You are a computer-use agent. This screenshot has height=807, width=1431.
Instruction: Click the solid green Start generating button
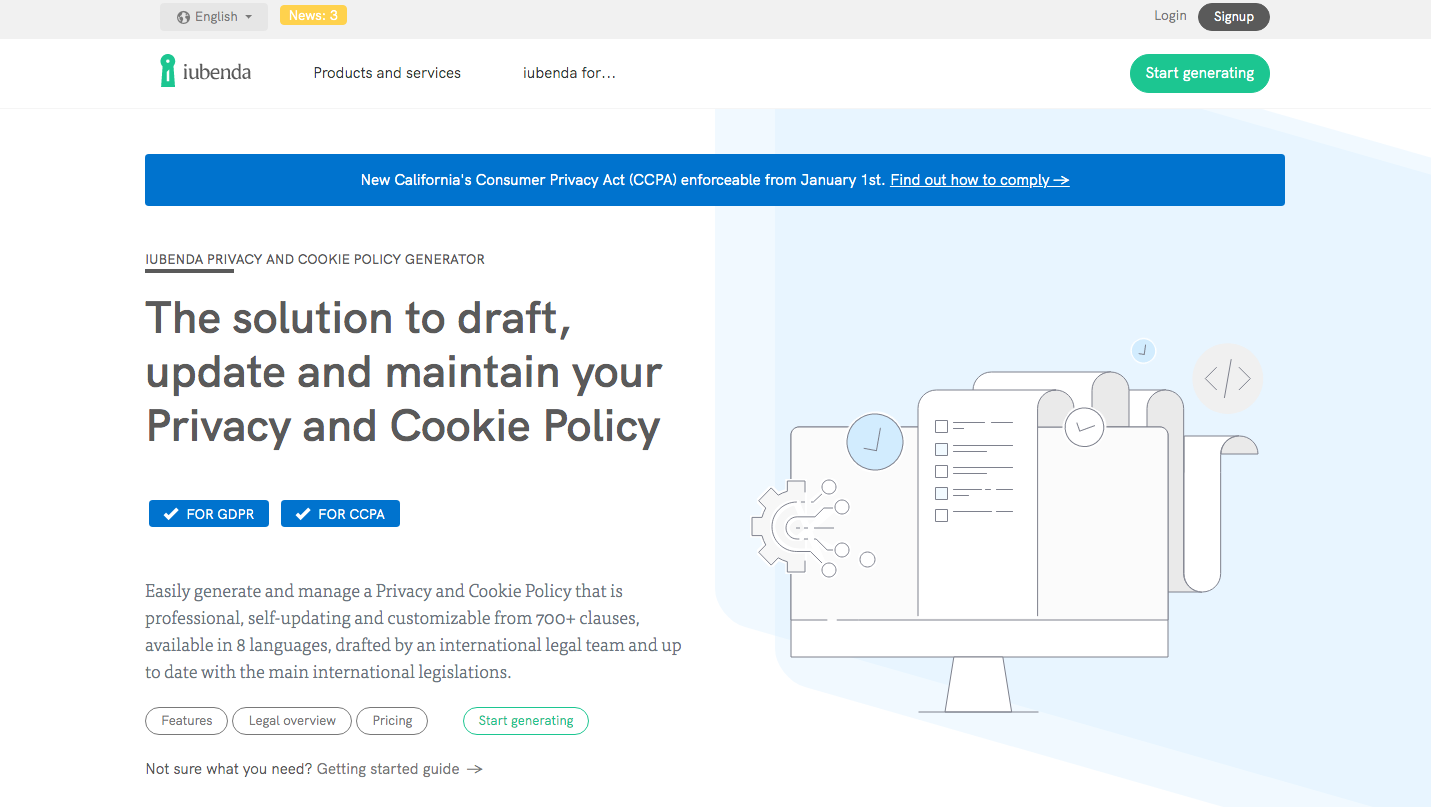click(1200, 73)
